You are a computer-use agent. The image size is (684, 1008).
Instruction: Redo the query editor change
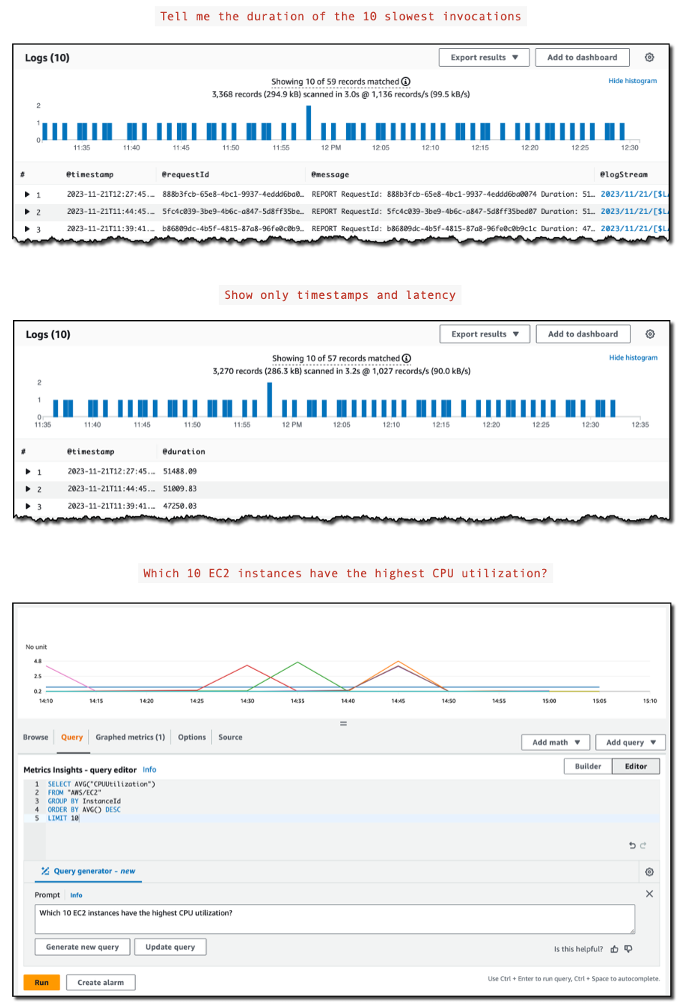pyautogui.click(x=643, y=845)
